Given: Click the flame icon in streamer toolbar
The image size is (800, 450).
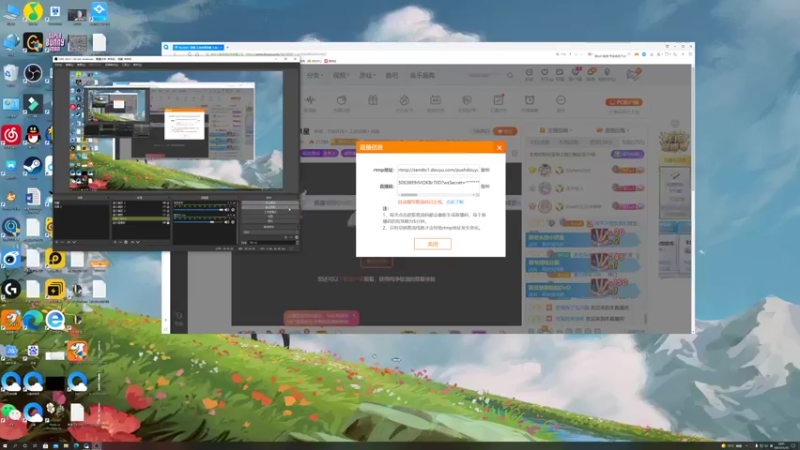Looking at the screenshot, I should click(x=404, y=100).
